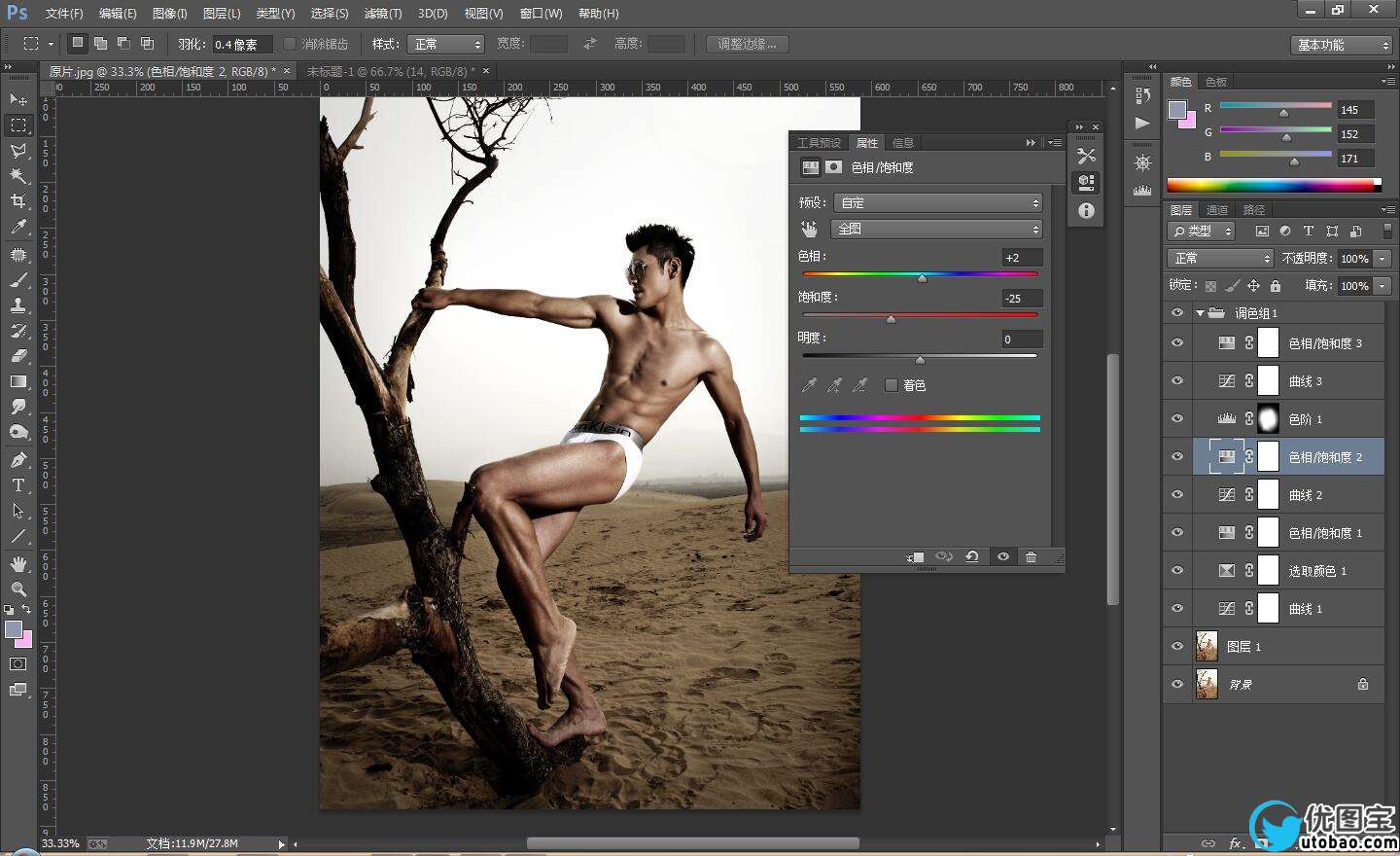Delete adjustment using trash icon in Properties
The width and height of the screenshot is (1400, 856).
1031,557
